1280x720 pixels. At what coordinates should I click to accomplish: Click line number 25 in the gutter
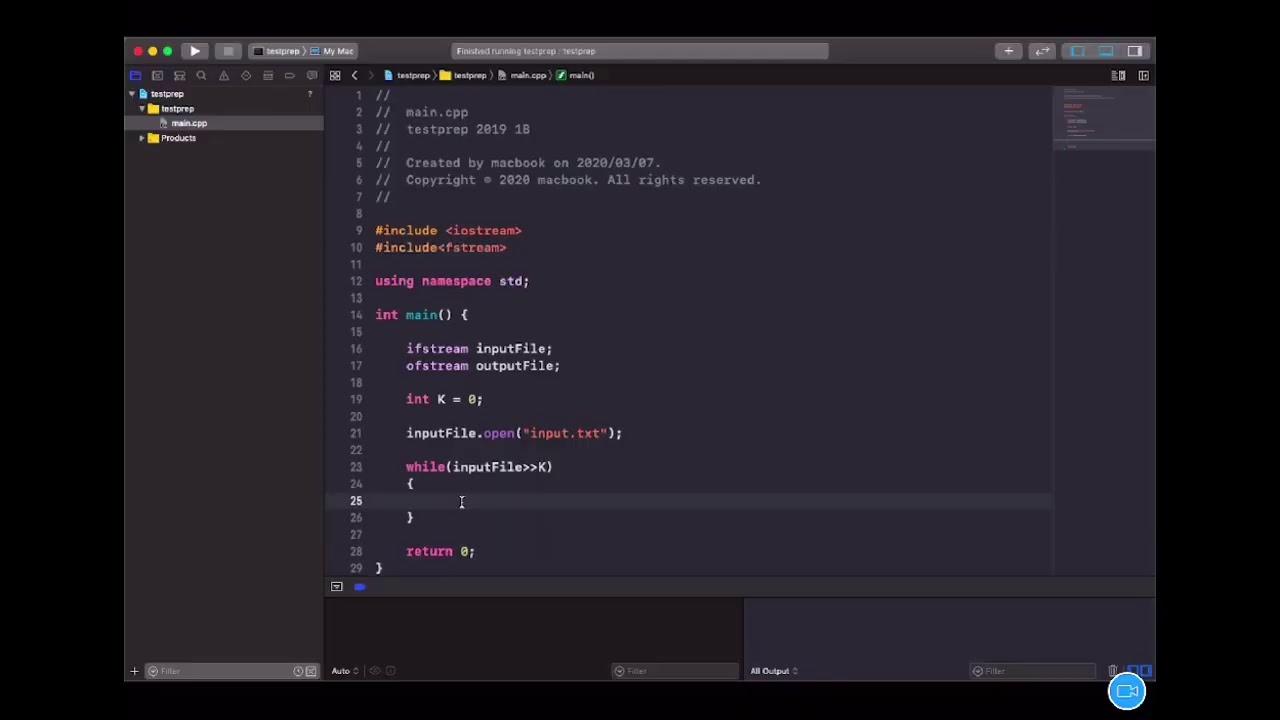point(356,501)
